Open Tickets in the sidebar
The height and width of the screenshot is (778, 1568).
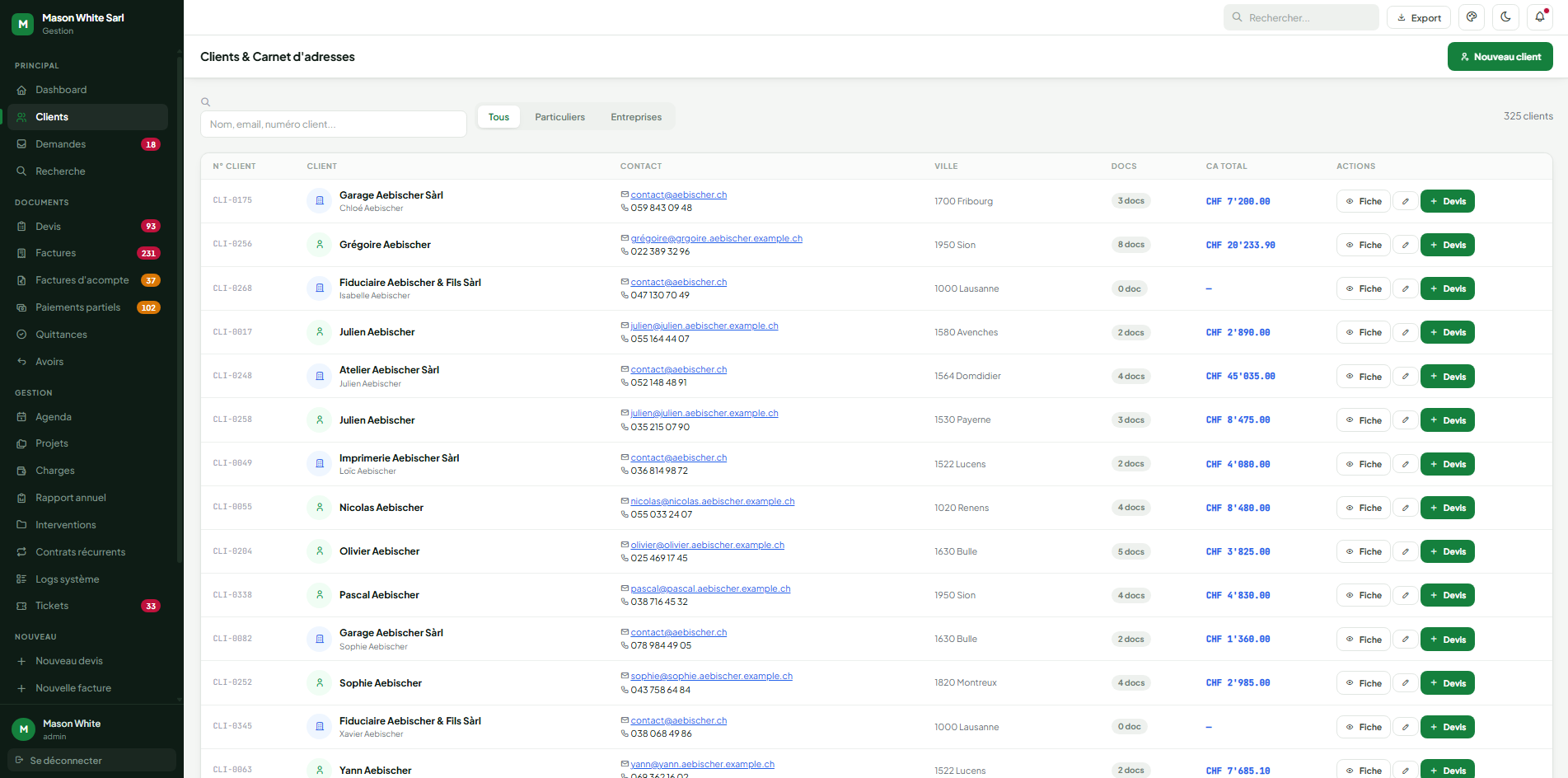coord(88,606)
